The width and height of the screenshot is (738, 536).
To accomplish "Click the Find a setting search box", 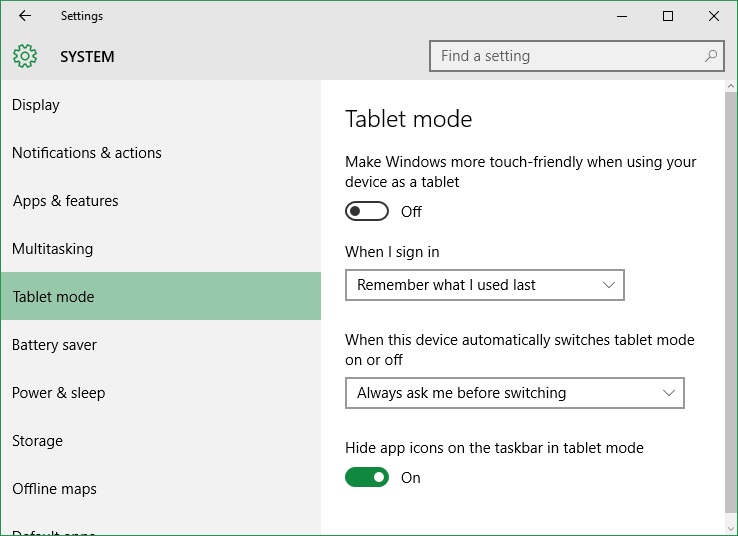I will click(x=577, y=56).
